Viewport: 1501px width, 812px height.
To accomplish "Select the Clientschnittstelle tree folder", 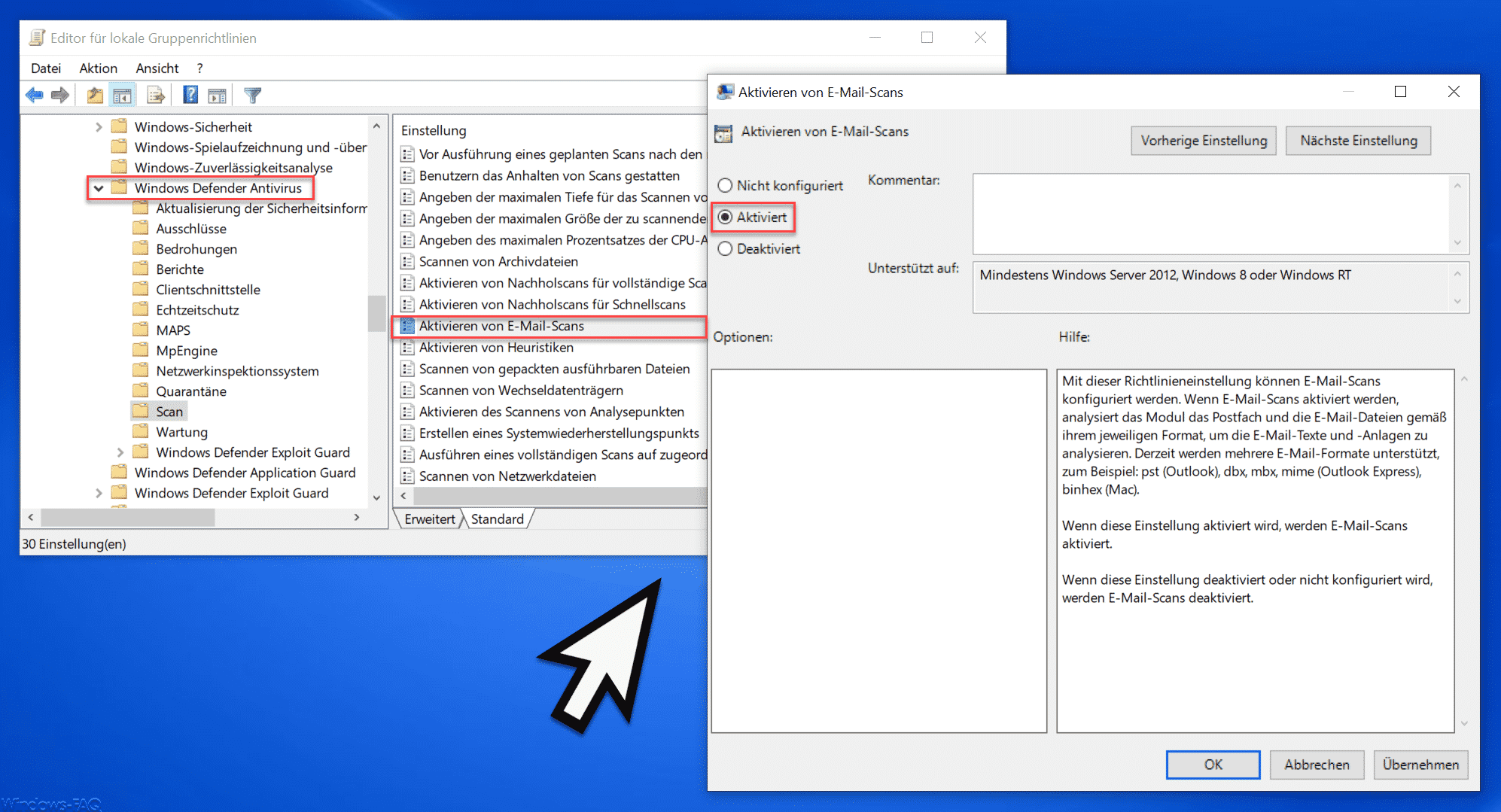I will tap(208, 289).
